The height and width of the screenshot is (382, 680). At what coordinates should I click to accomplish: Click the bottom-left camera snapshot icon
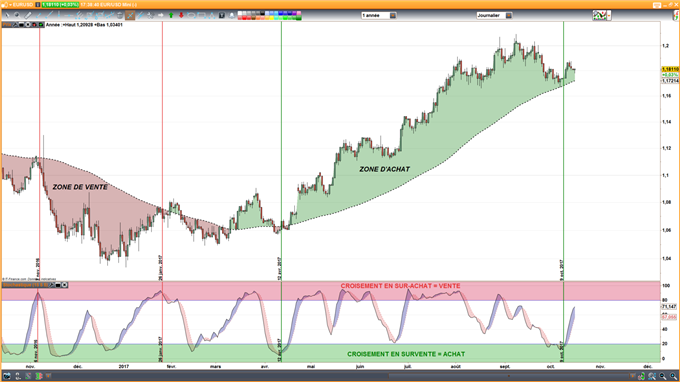point(7,376)
